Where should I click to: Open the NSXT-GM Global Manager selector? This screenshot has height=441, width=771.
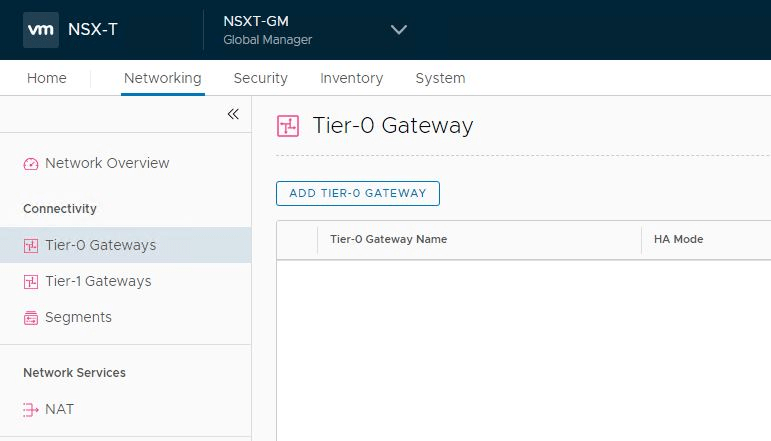315,30
